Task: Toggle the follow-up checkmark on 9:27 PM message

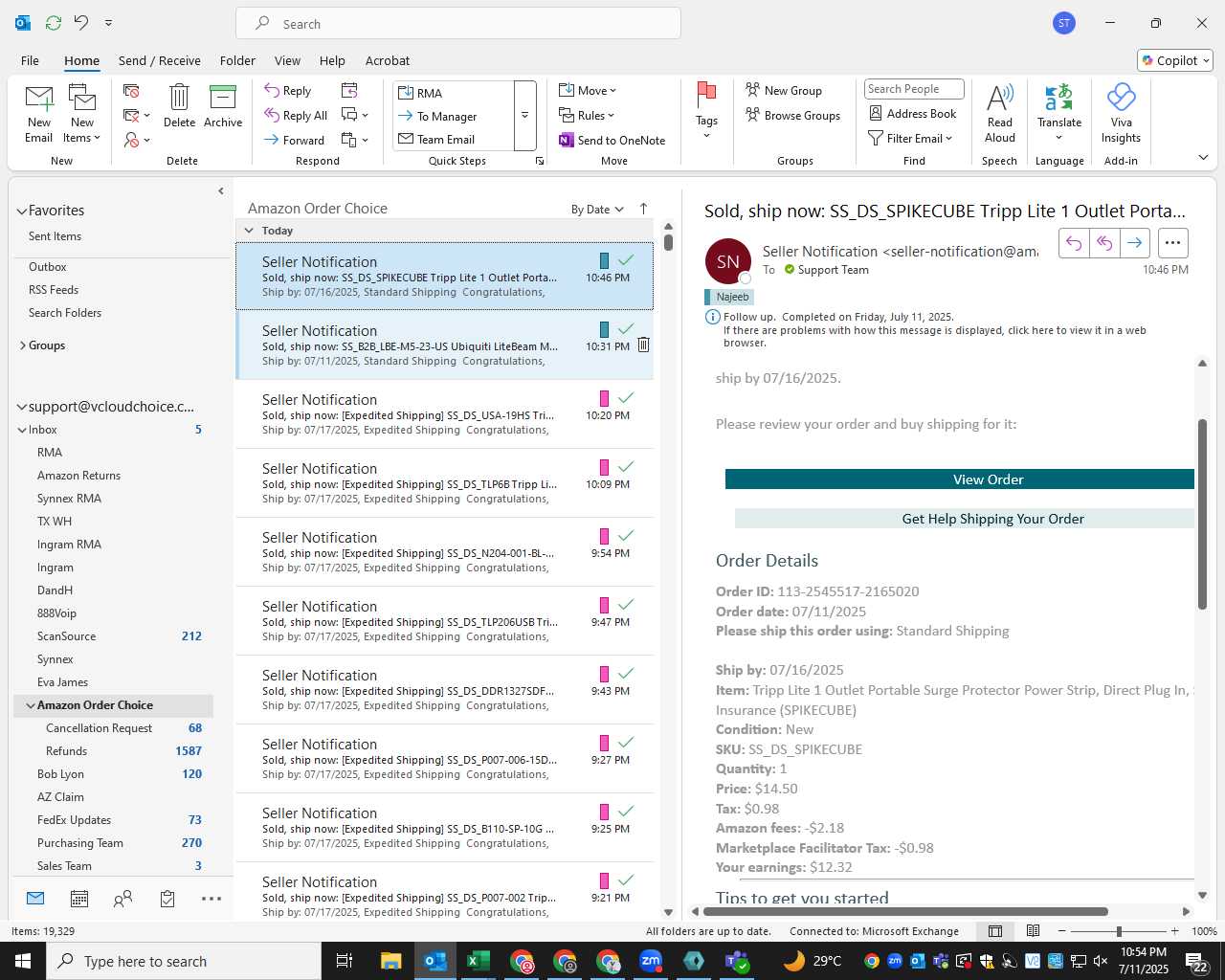Action: pos(626,743)
